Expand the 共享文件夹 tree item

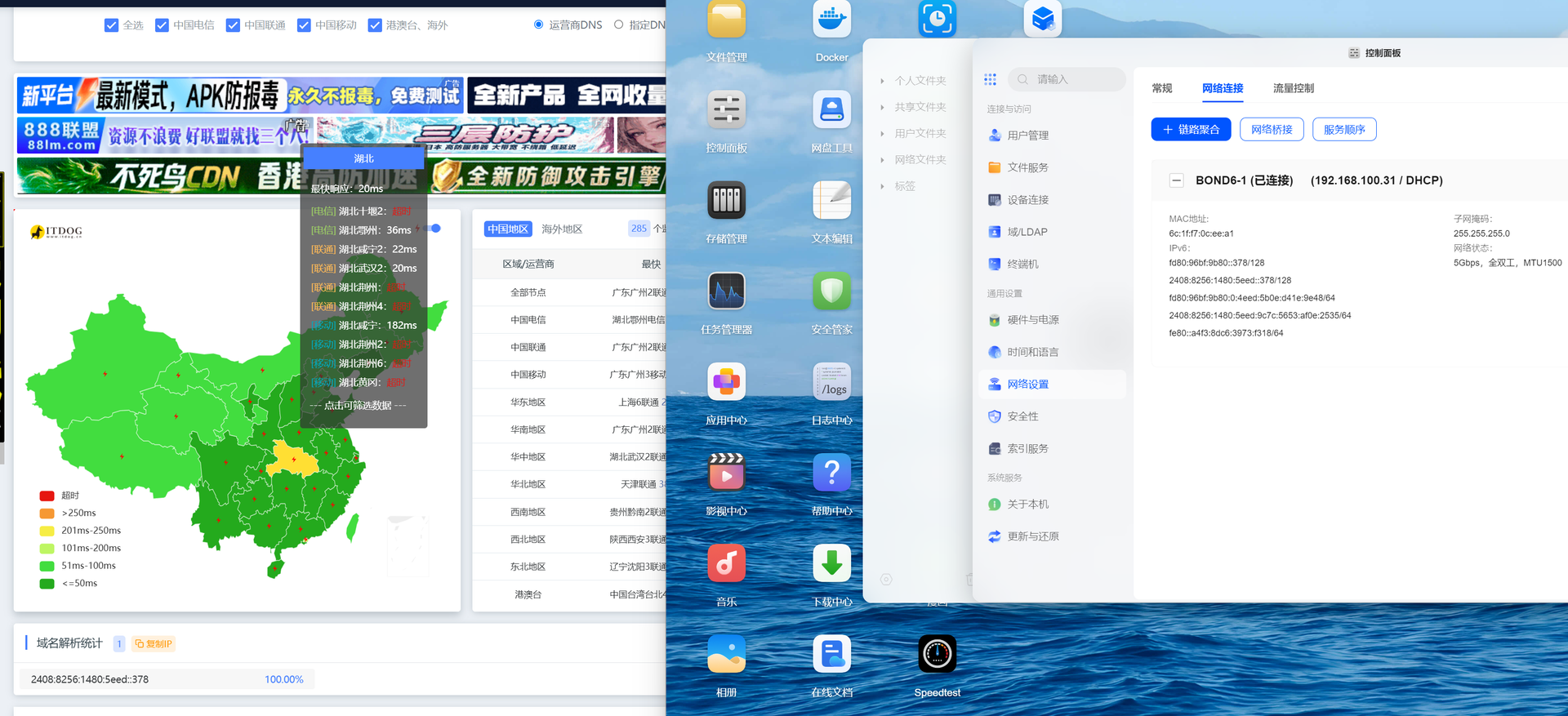tap(882, 107)
